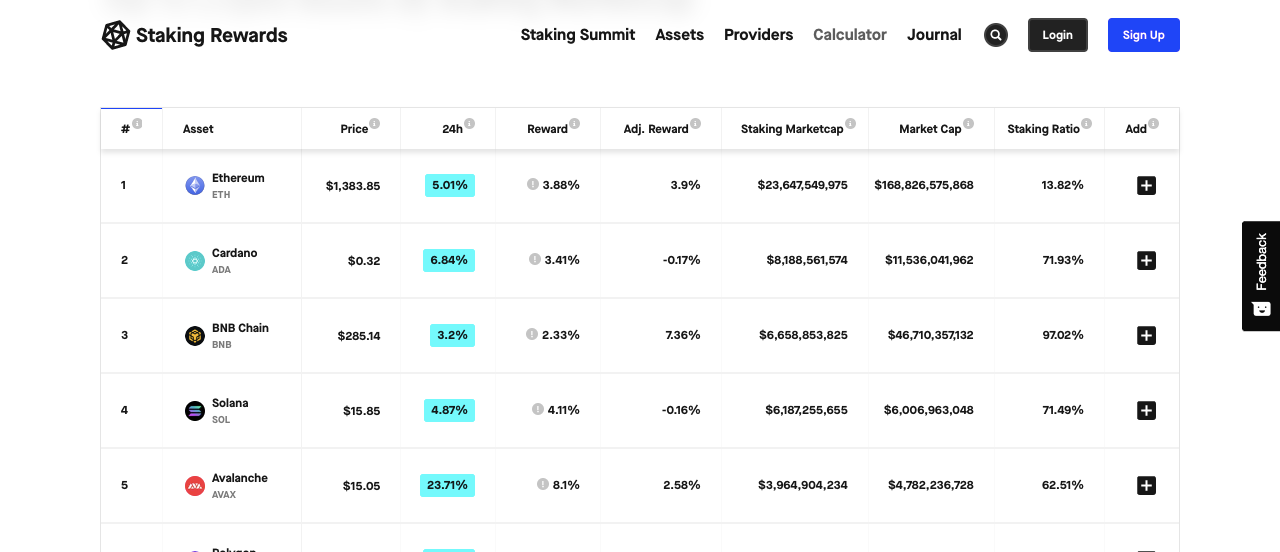Sort by the Asset column header
This screenshot has width=1280, height=552.
(198, 129)
